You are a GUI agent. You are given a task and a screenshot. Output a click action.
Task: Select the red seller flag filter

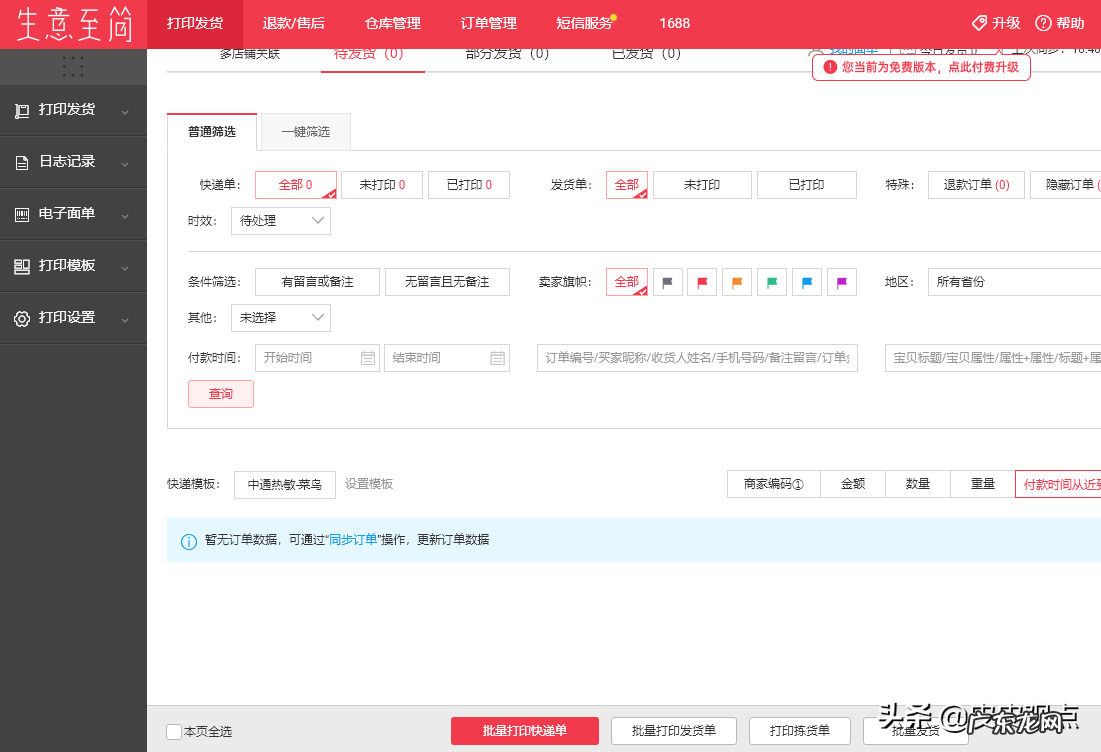point(701,282)
